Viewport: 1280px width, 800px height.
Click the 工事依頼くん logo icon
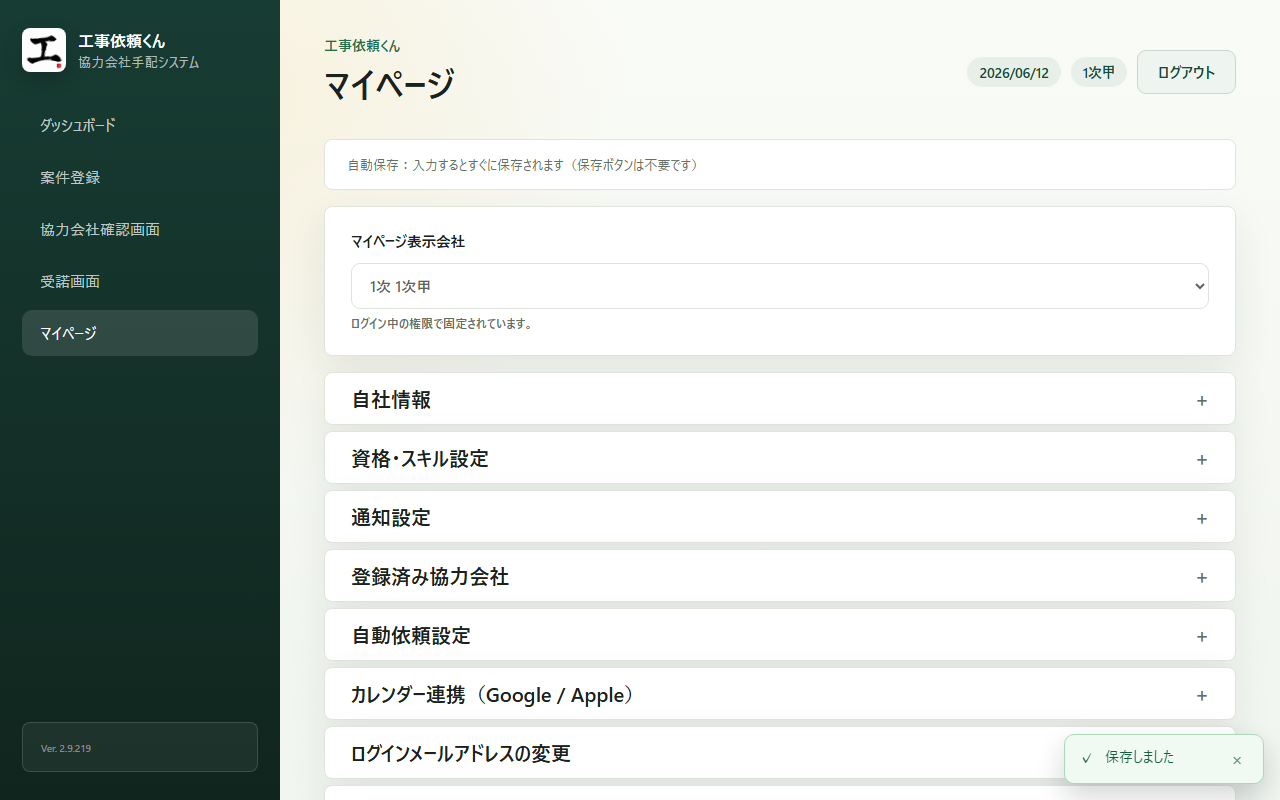point(44,50)
